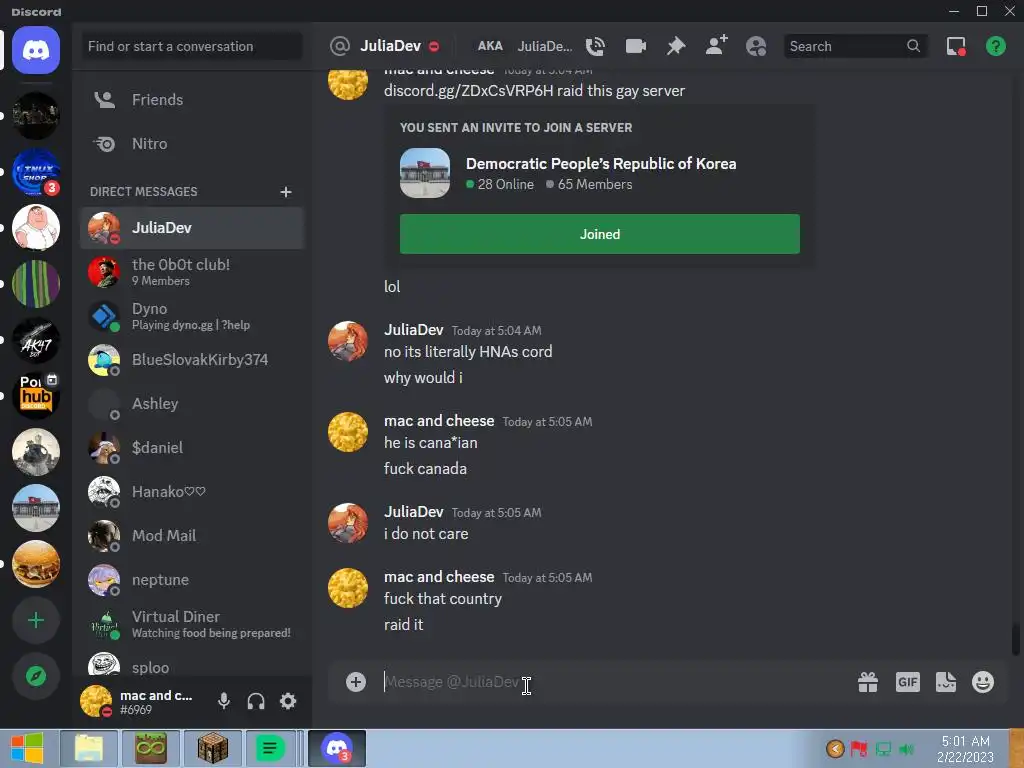Open Friends tab
The height and width of the screenshot is (768, 1024).
pos(192,100)
